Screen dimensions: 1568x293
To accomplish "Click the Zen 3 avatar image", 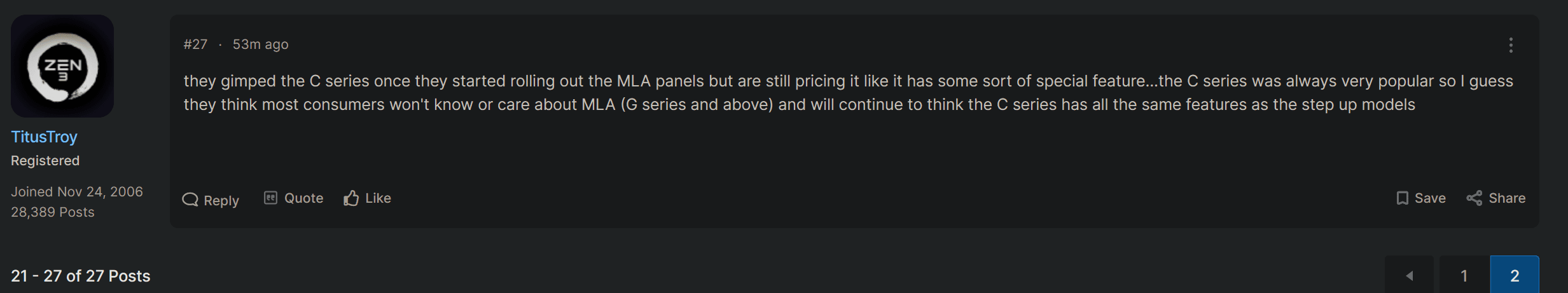I will pos(62,66).
